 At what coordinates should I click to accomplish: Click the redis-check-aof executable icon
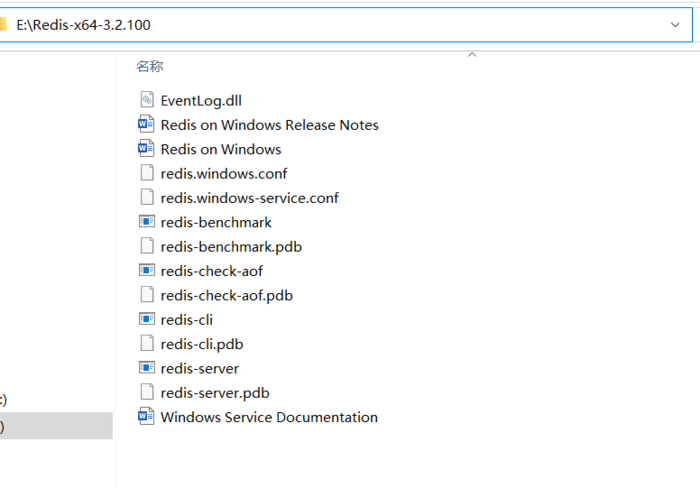click(x=146, y=270)
